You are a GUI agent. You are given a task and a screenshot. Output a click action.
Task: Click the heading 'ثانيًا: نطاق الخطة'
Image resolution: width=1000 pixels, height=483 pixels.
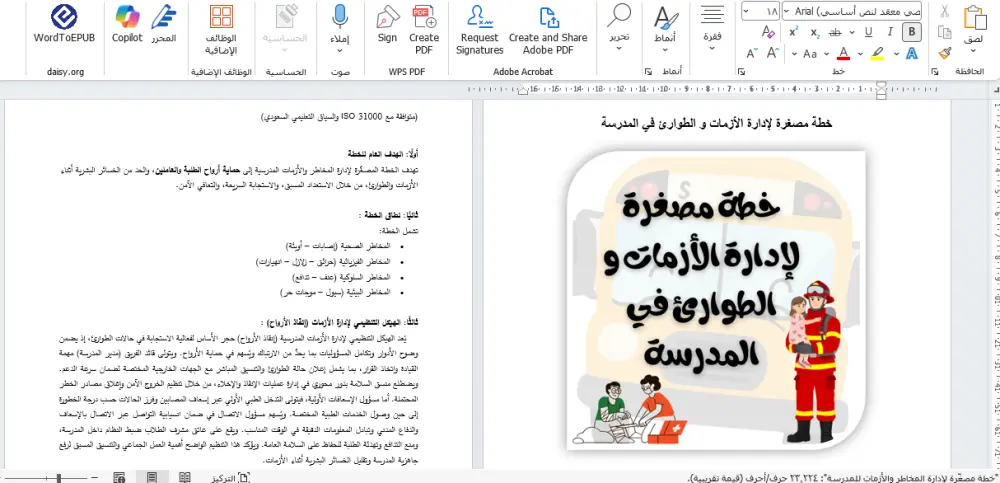tap(386, 216)
